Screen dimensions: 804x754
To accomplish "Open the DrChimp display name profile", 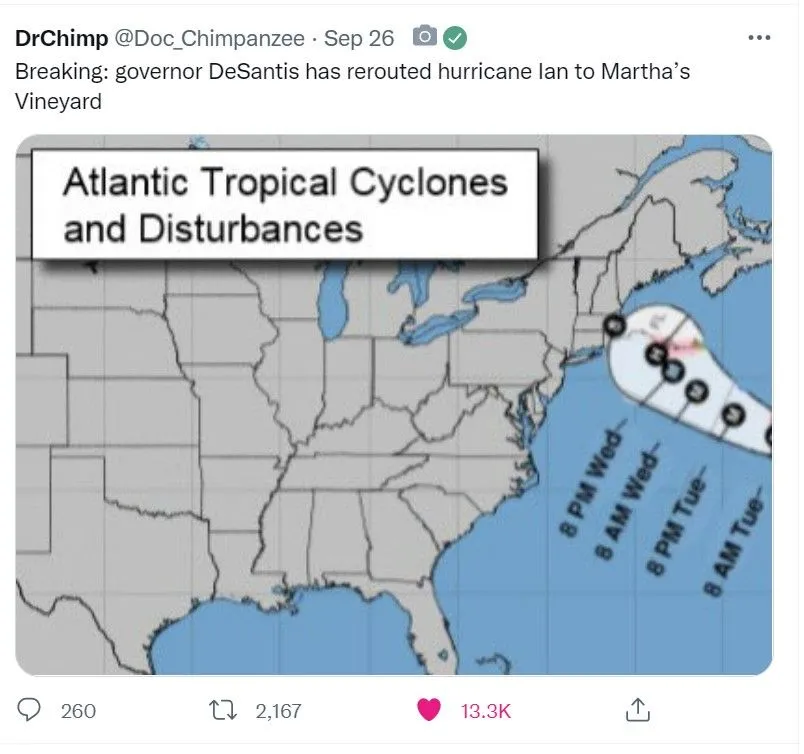I will pyautogui.click(x=61, y=38).
